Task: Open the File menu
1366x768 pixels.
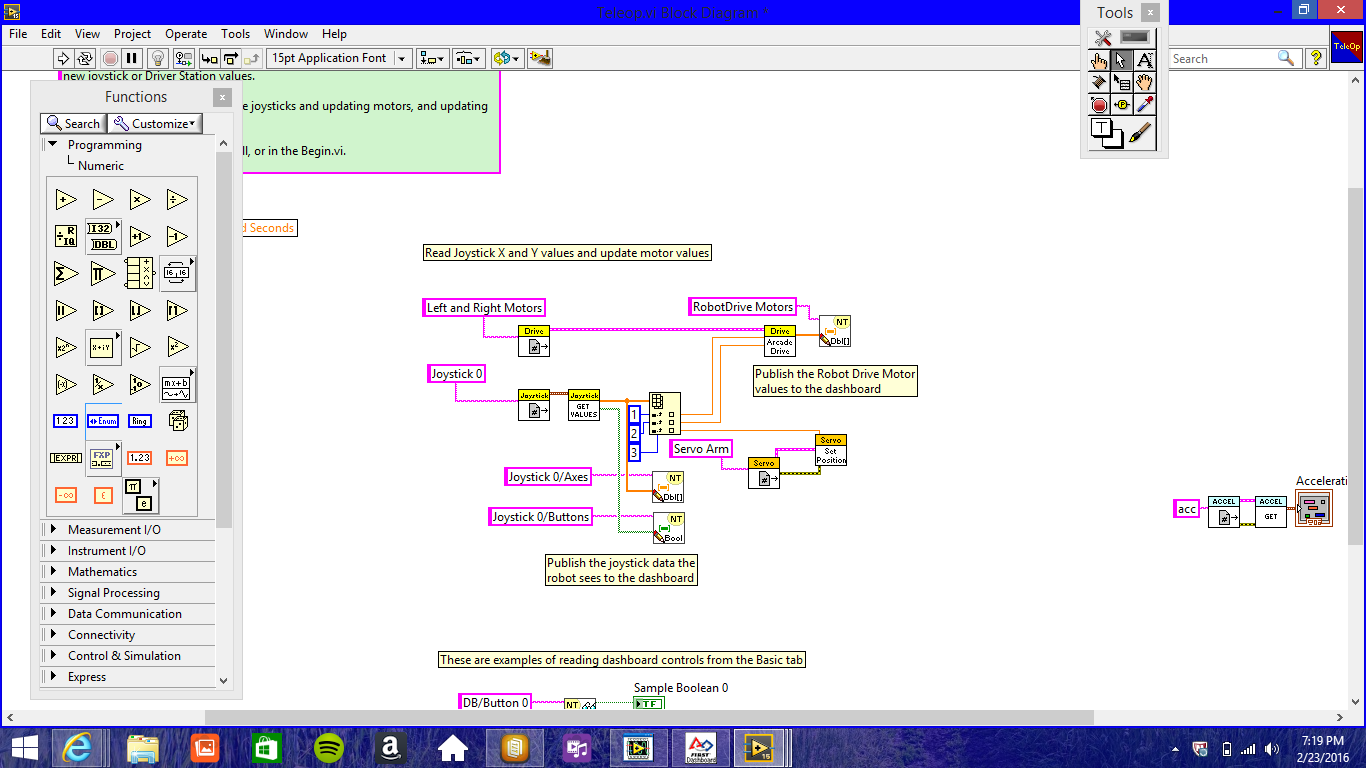Action: coord(18,33)
